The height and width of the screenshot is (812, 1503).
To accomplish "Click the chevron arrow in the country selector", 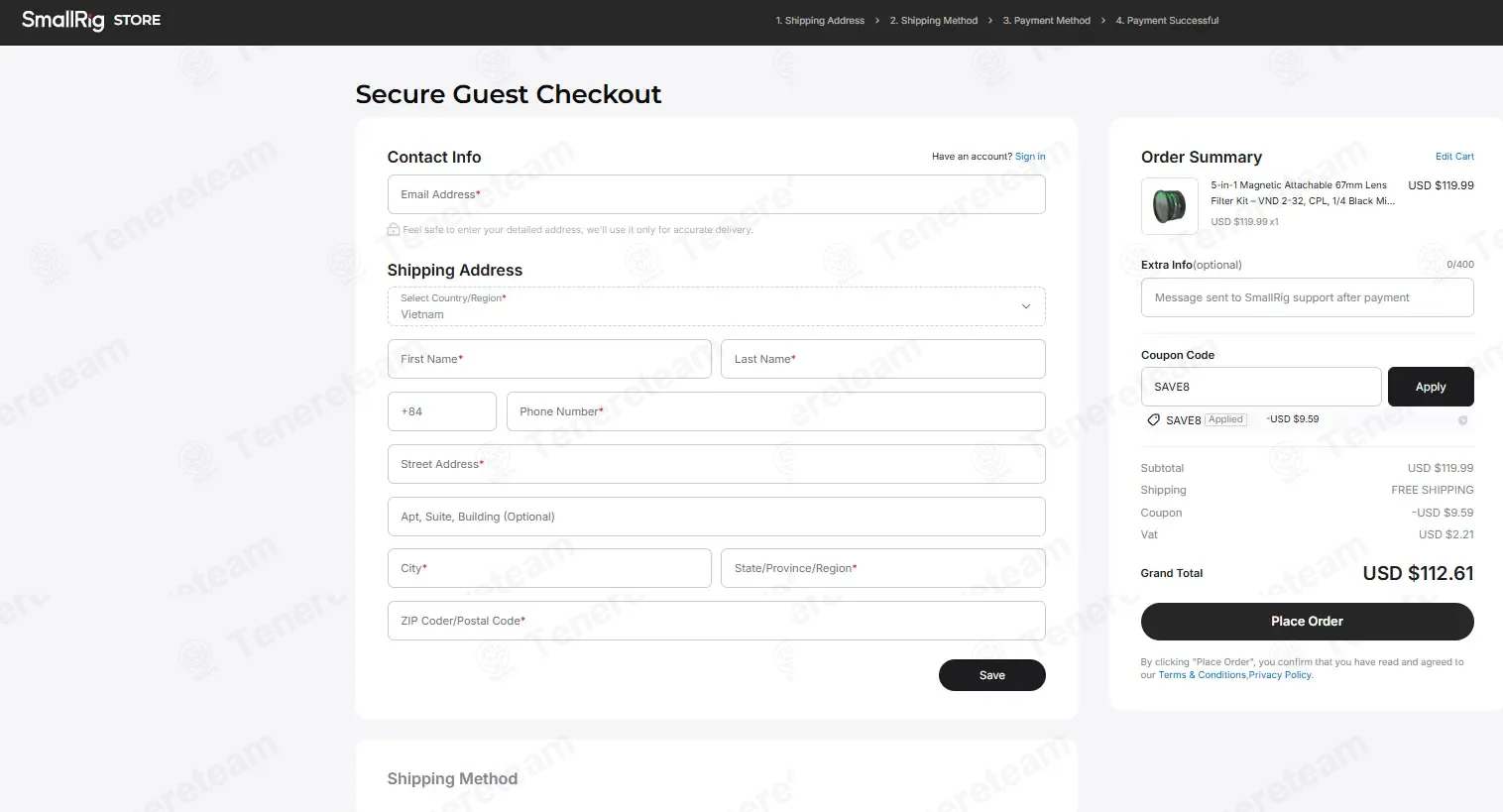I will [x=1026, y=306].
